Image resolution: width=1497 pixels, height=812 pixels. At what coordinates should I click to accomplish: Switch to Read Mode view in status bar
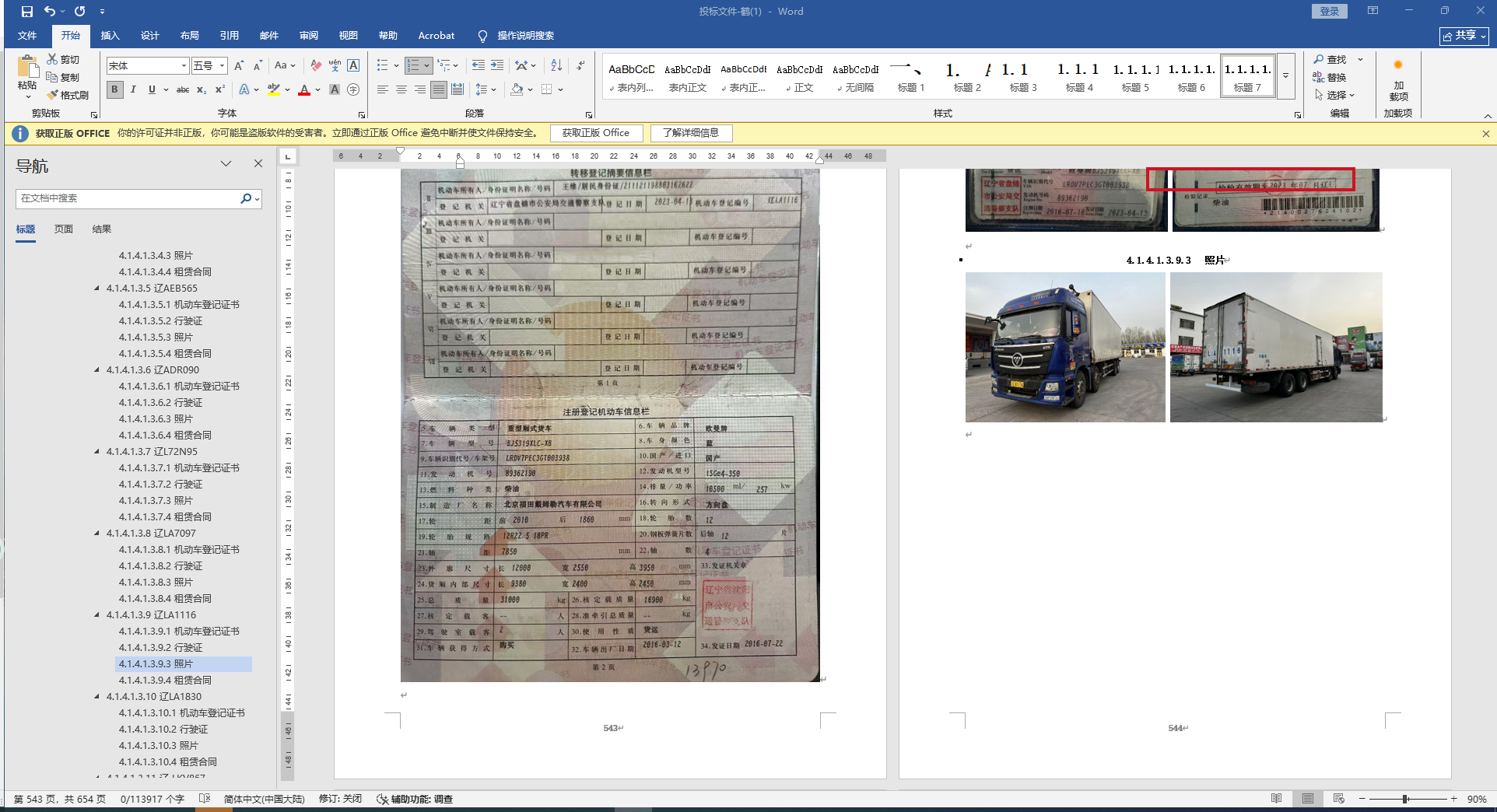[1277, 799]
